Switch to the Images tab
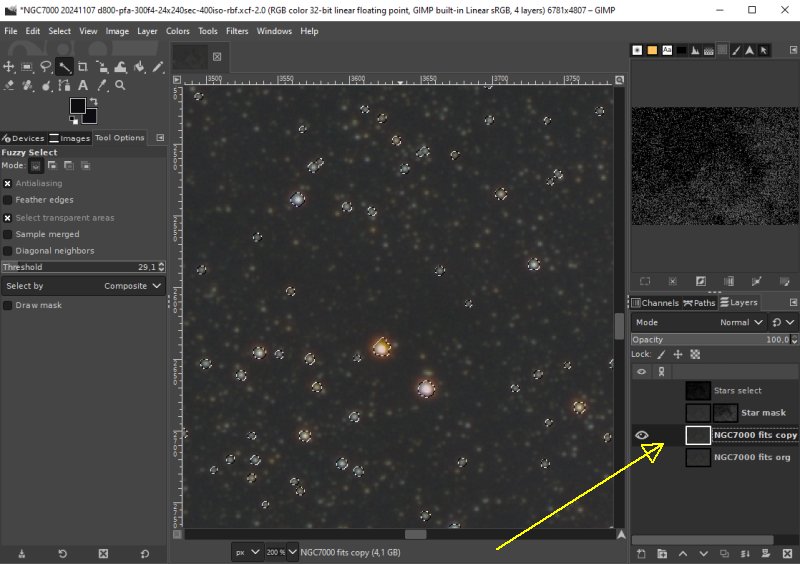The height and width of the screenshot is (564, 800). (70, 138)
